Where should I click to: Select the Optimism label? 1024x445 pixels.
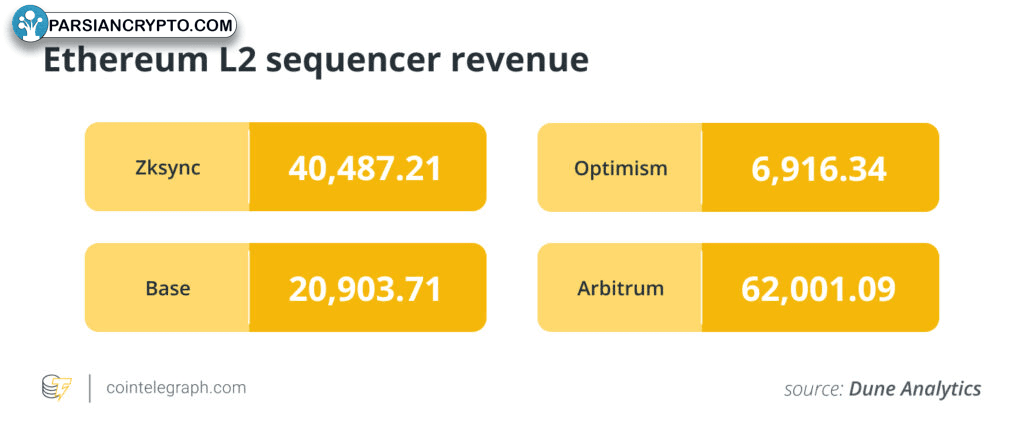click(x=620, y=168)
